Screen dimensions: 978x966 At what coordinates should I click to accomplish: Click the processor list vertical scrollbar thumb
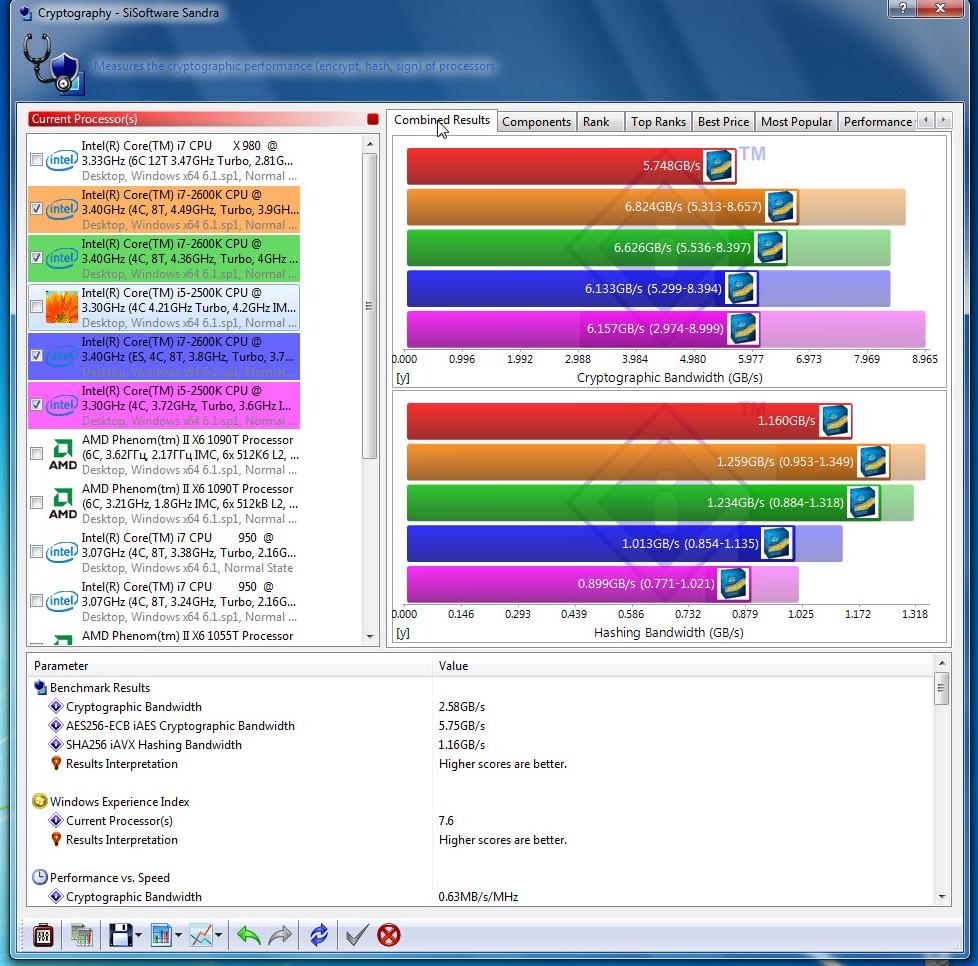[x=370, y=306]
